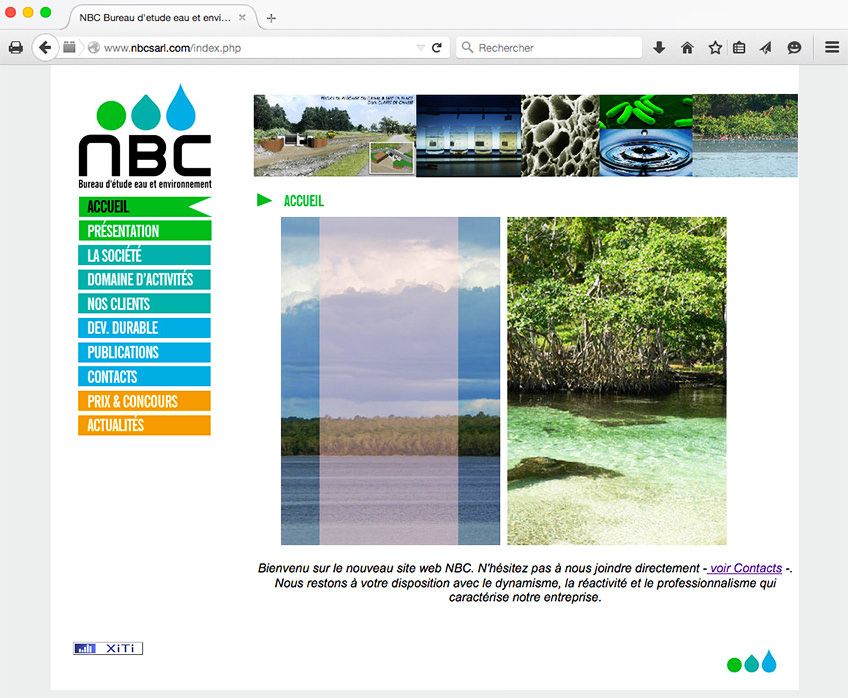The height and width of the screenshot is (698, 848).
Task: Reload the page with the refresh icon
Action: (437, 47)
